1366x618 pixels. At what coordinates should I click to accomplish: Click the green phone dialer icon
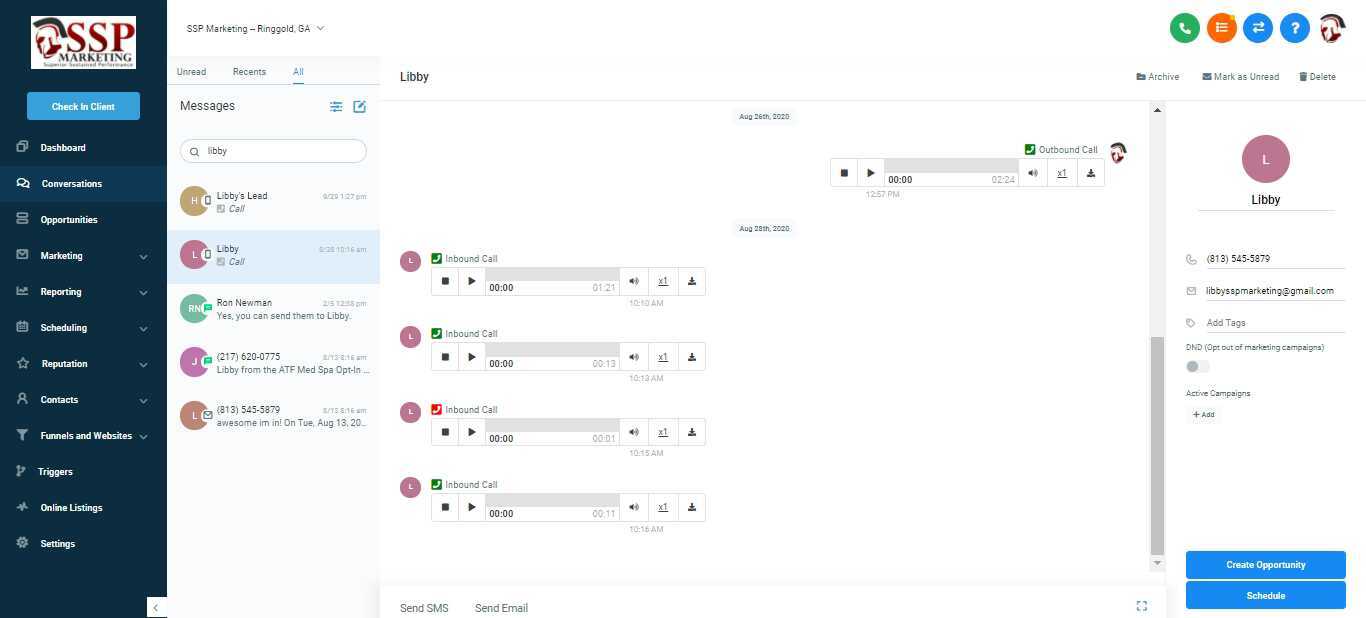[1185, 28]
